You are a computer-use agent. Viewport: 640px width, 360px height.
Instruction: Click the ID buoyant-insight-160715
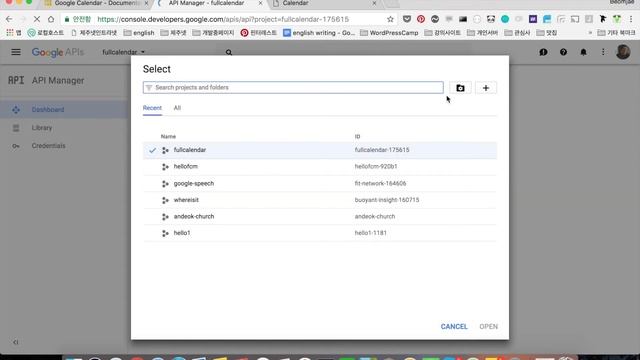(x=387, y=200)
